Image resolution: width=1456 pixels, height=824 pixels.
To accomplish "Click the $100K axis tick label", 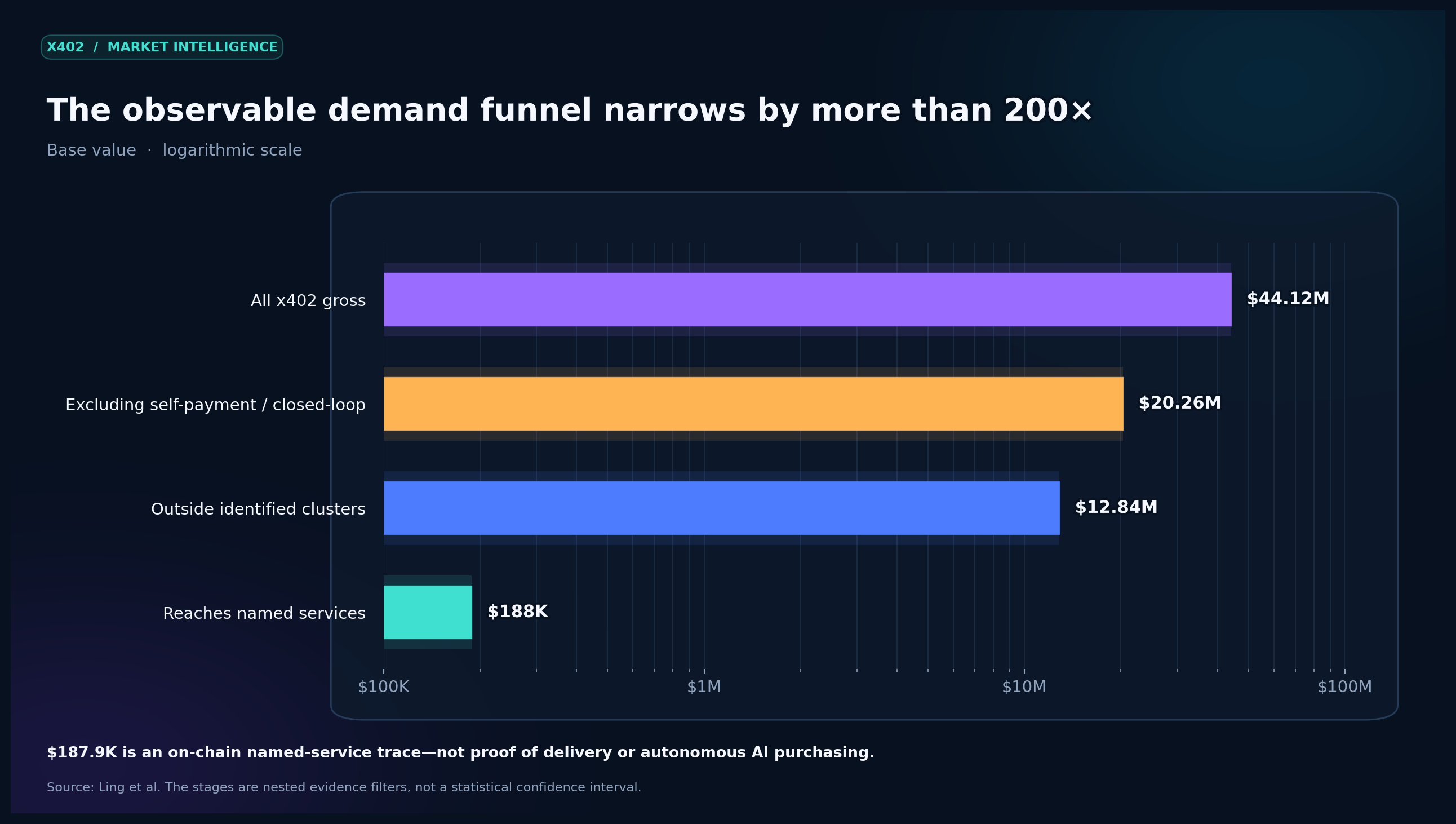I will [384, 687].
